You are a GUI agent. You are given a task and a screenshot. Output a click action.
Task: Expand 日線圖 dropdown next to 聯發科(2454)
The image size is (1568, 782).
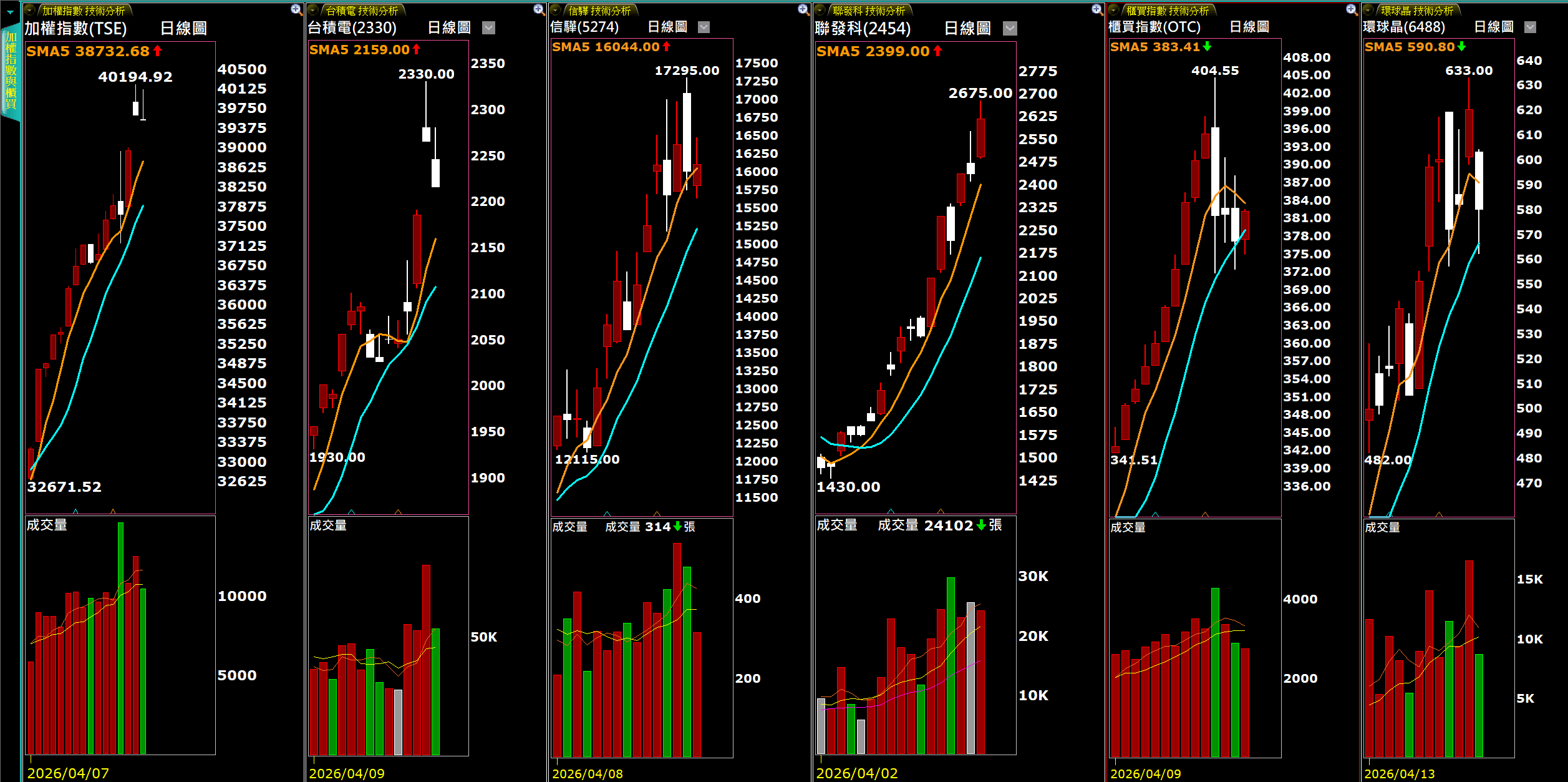click(x=1010, y=28)
